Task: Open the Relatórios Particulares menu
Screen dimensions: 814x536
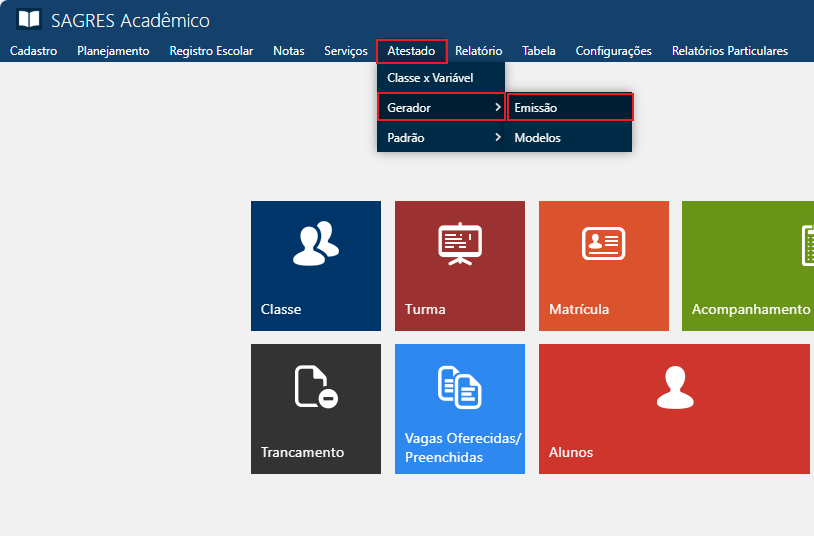Action: pyautogui.click(x=729, y=51)
